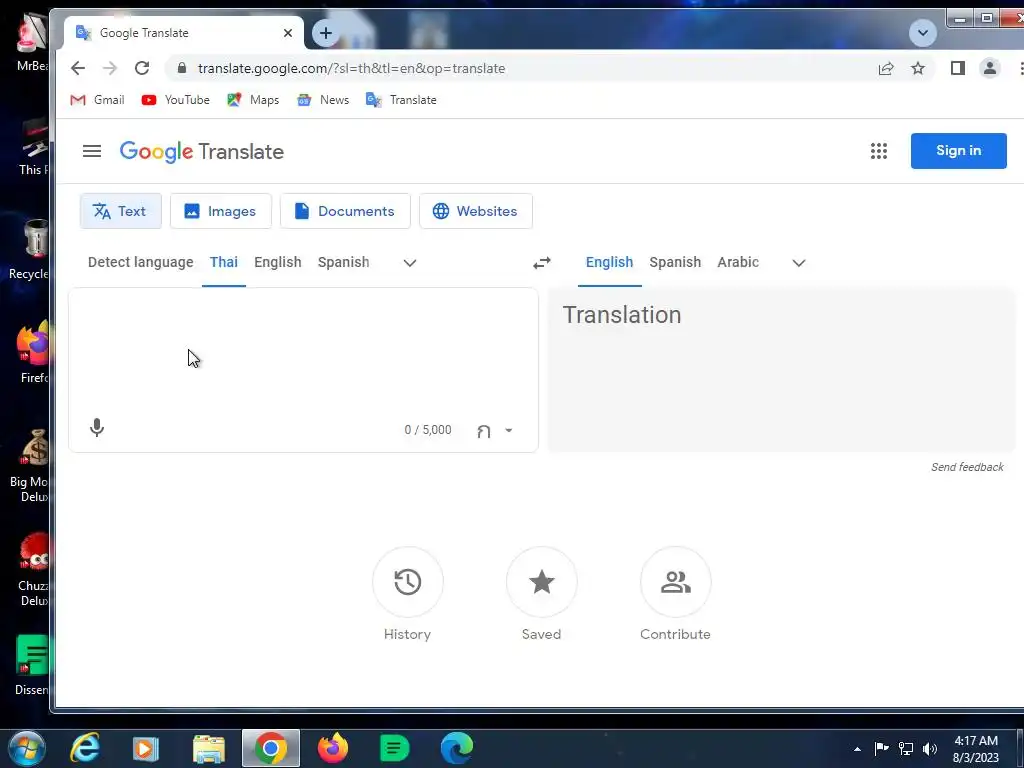1024x768 pixels.
Task: Select the Text translation mode
Action: pos(120,211)
